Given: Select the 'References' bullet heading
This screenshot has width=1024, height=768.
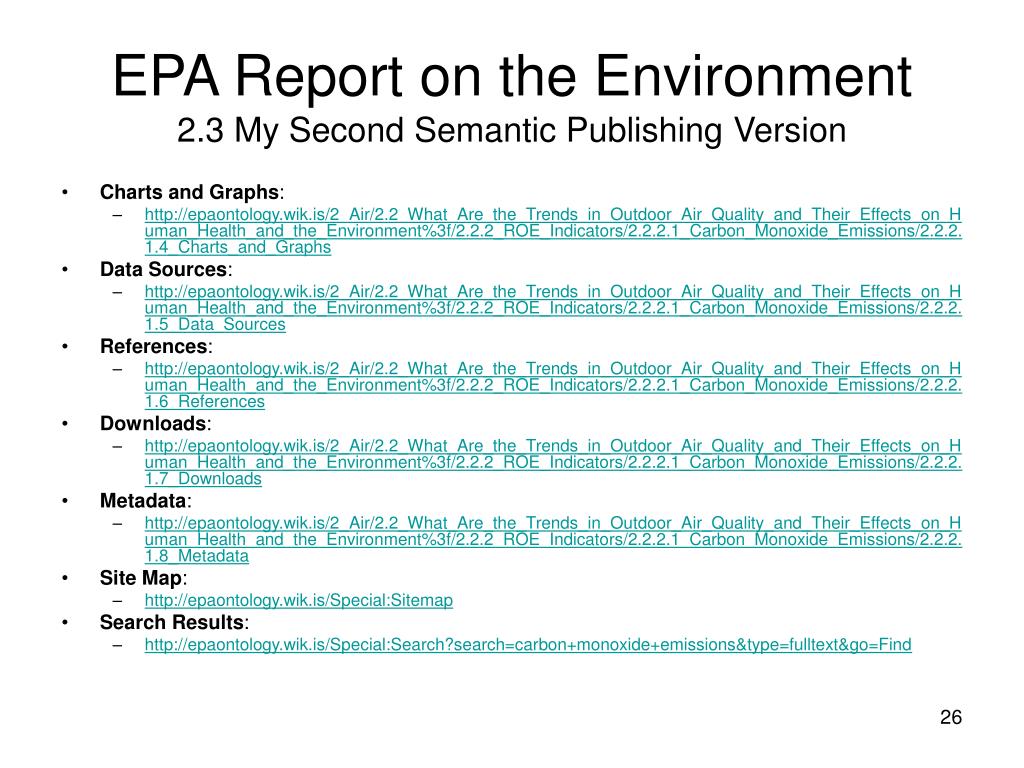Looking at the screenshot, I should [x=156, y=346].
